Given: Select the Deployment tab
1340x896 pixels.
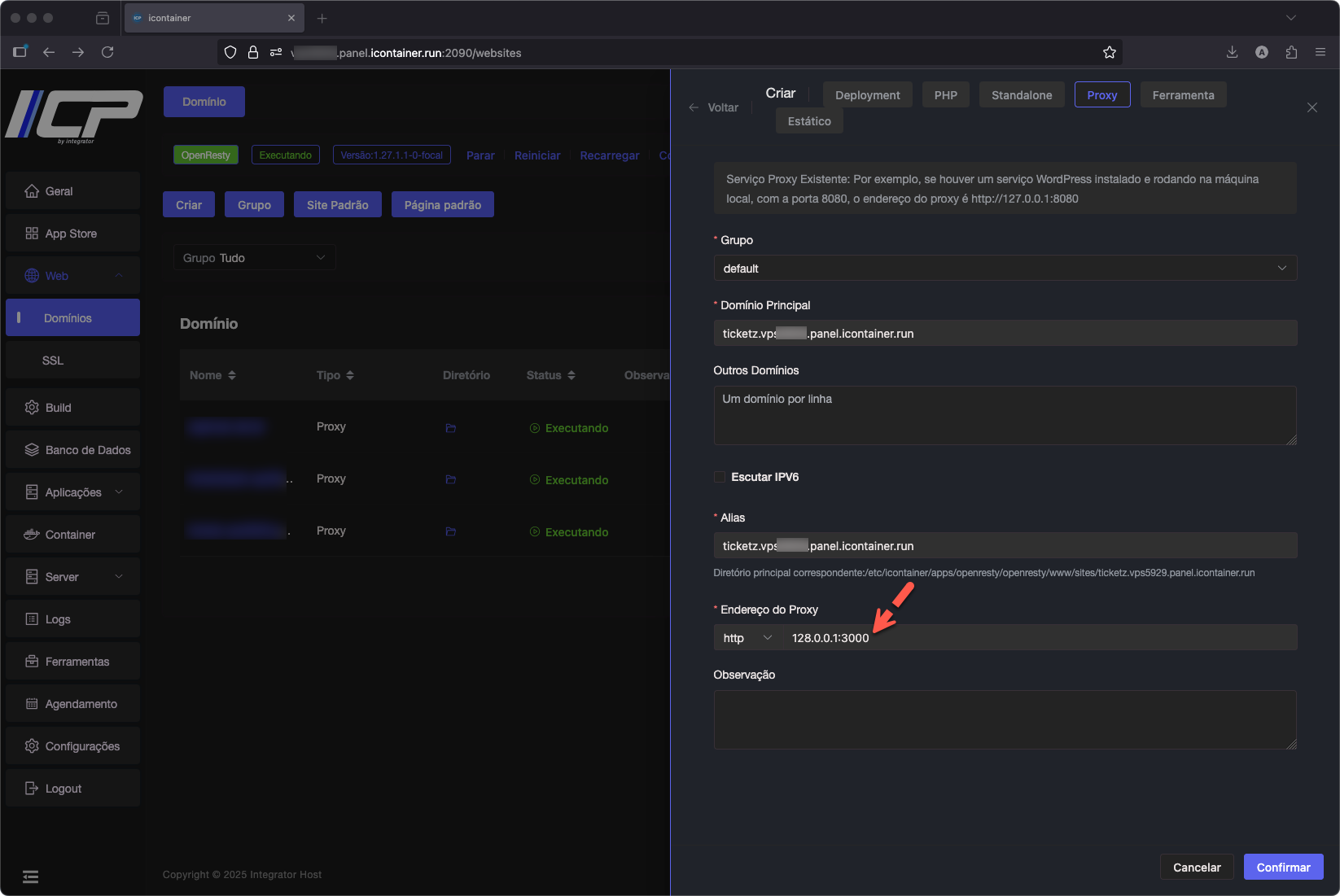Looking at the screenshot, I should click(867, 95).
